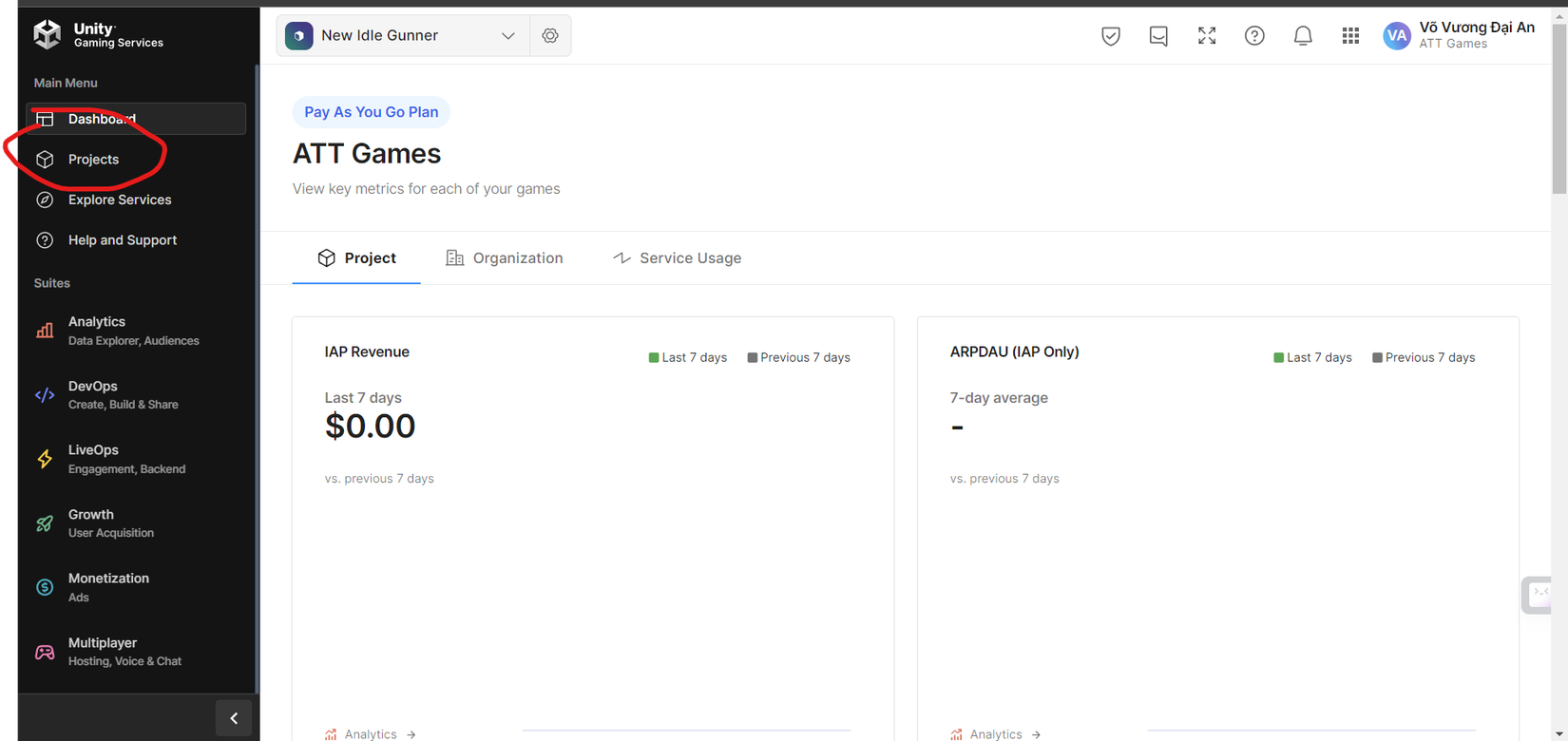The width and height of the screenshot is (1568, 741).
Task: Open the Analytics suite
Action: pyautogui.click(x=136, y=331)
